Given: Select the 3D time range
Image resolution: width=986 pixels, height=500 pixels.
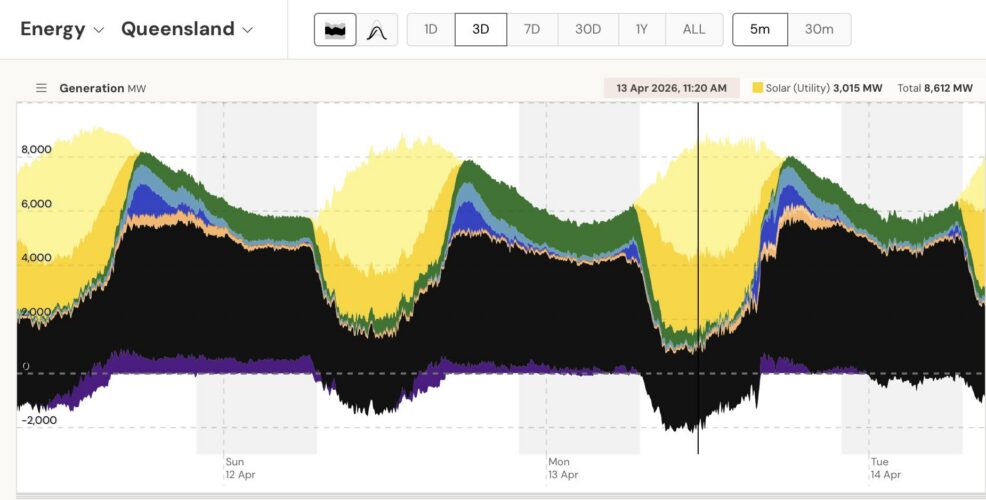Looking at the screenshot, I should [481, 30].
